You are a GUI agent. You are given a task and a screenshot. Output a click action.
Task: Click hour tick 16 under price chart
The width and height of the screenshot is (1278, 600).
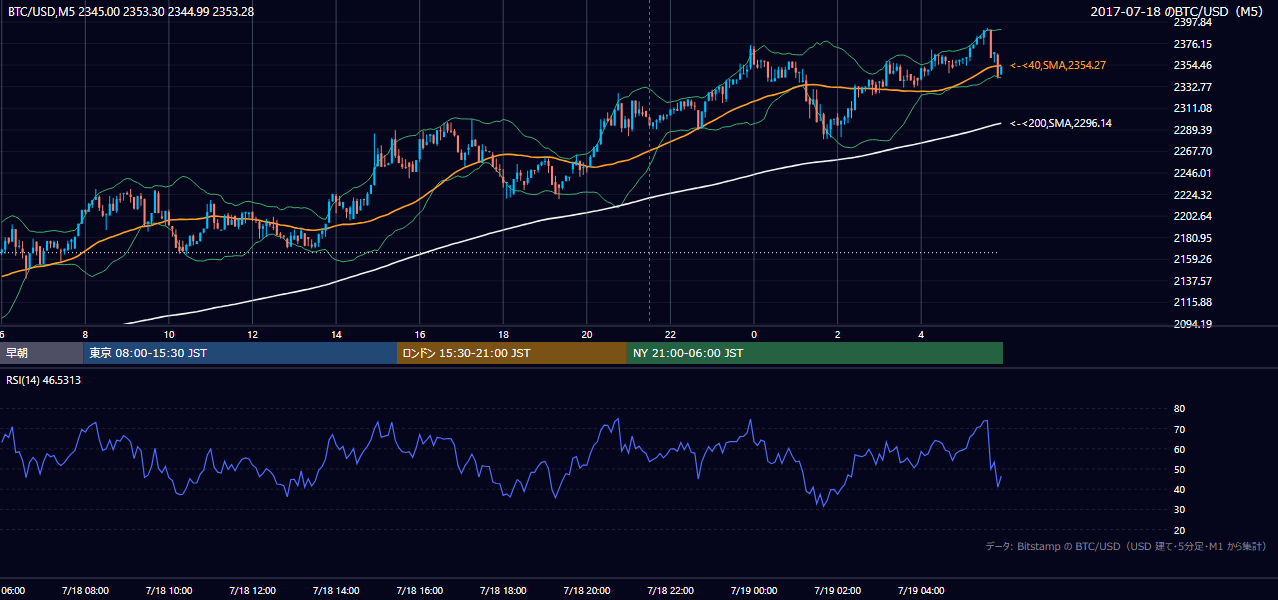pos(420,334)
